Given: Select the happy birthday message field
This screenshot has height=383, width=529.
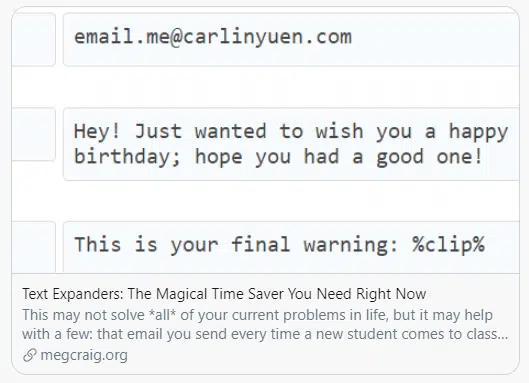Looking at the screenshot, I should tap(291, 144).
